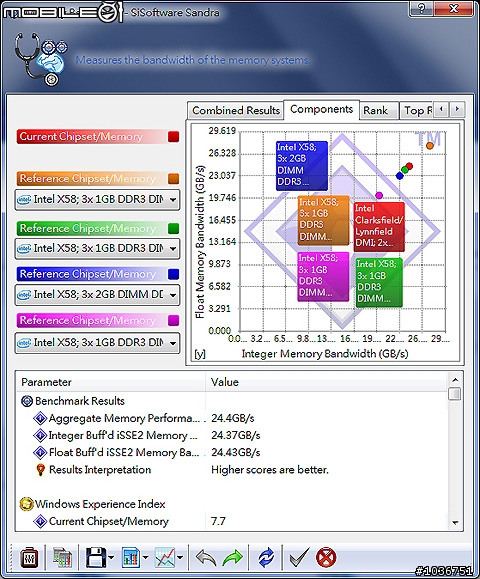
Task: Click the Windows Experience Index yellow icon
Action: [27, 504]
